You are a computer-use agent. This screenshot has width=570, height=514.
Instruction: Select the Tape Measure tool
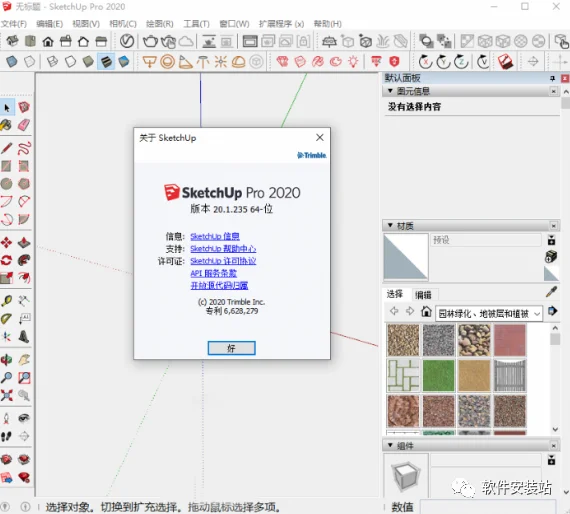6,301
